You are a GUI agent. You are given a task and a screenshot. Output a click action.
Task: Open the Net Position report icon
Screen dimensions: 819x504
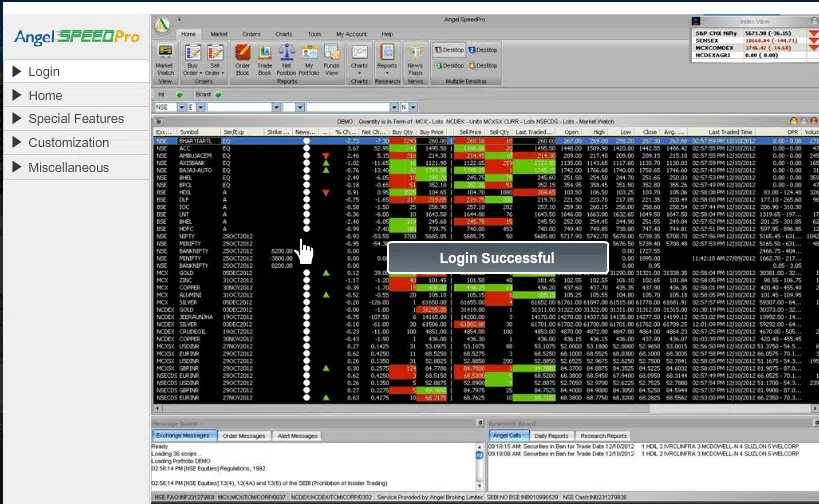click(286, 60)
